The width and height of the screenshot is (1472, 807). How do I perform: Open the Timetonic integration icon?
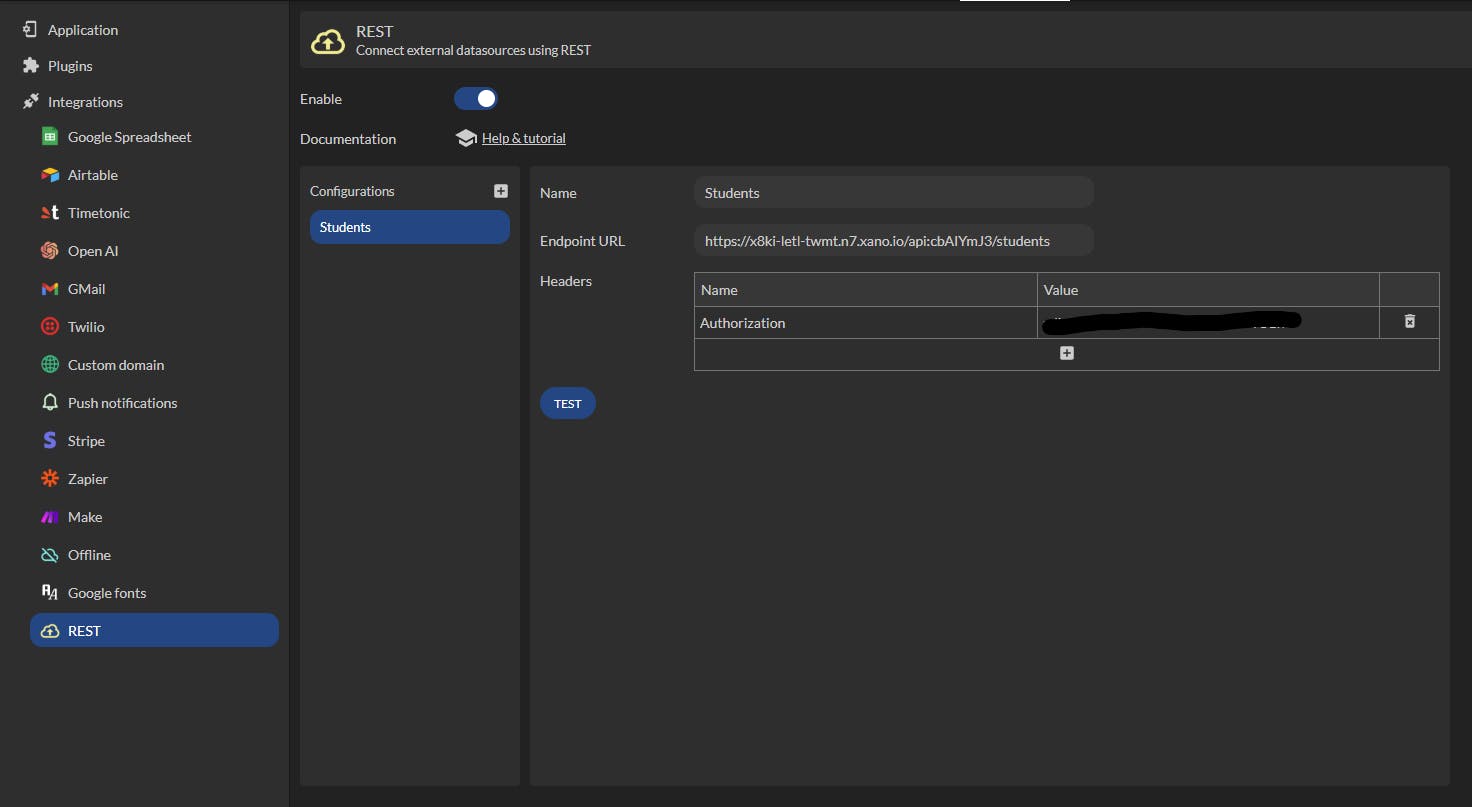pos(50,213)
